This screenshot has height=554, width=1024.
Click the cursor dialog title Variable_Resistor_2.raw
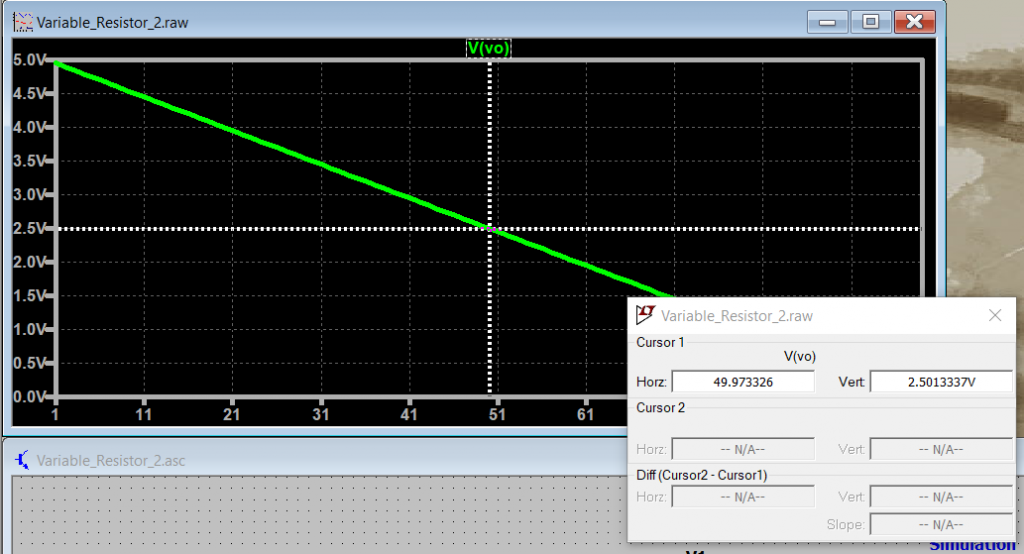tap(737, 316)
